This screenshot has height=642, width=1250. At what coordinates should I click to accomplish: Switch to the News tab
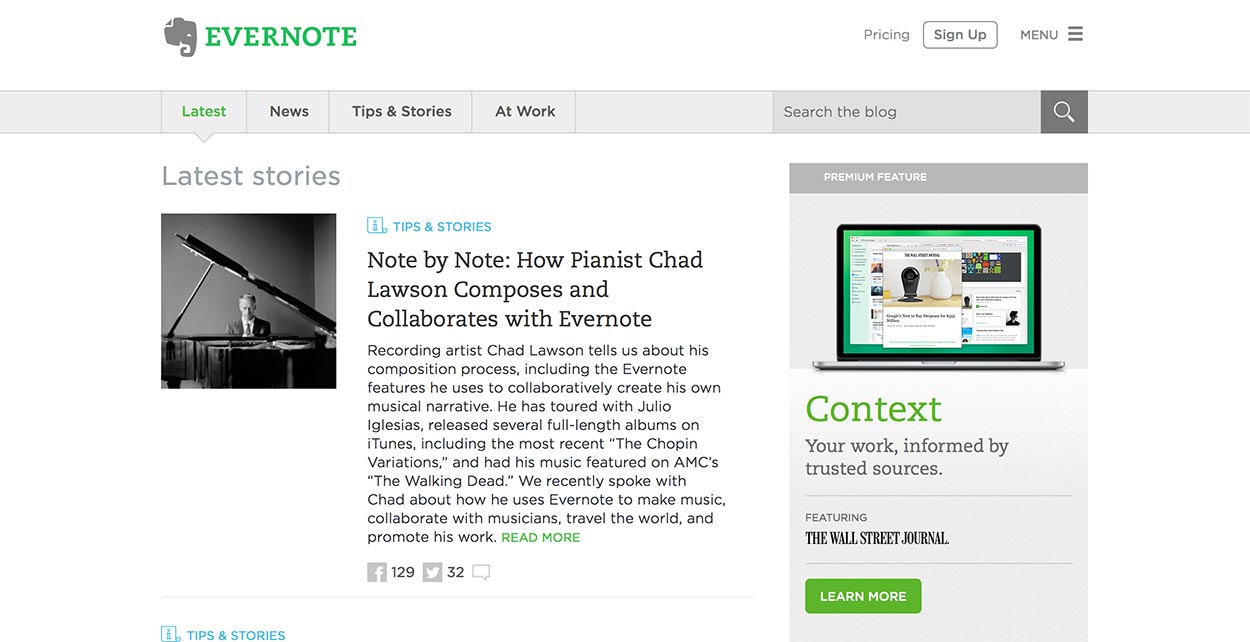tap(289, 112)
